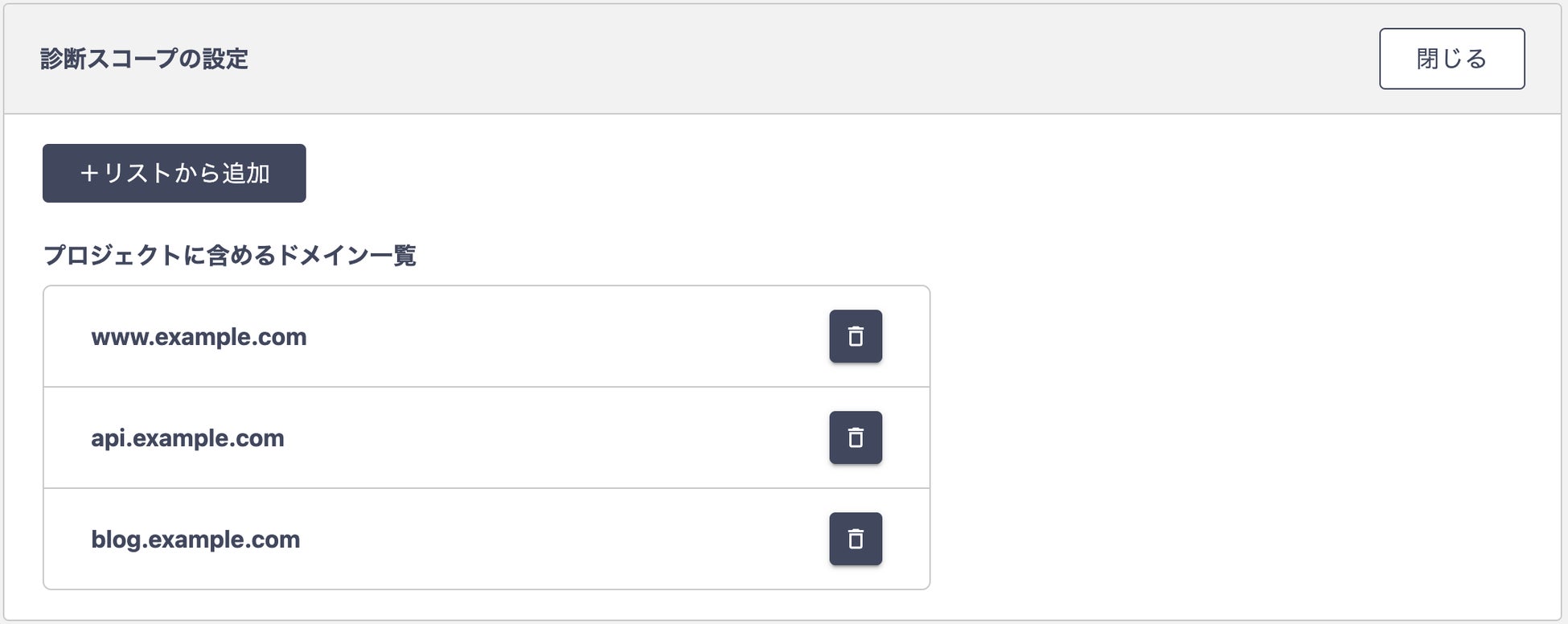Viewport: 1568px width, 624px height.
Task: Click empty space in the api.example.com row
Action: [x=563, y=438]
